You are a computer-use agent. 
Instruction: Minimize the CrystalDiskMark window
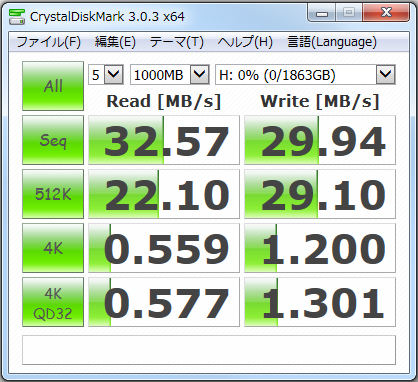tap(322, 13)
